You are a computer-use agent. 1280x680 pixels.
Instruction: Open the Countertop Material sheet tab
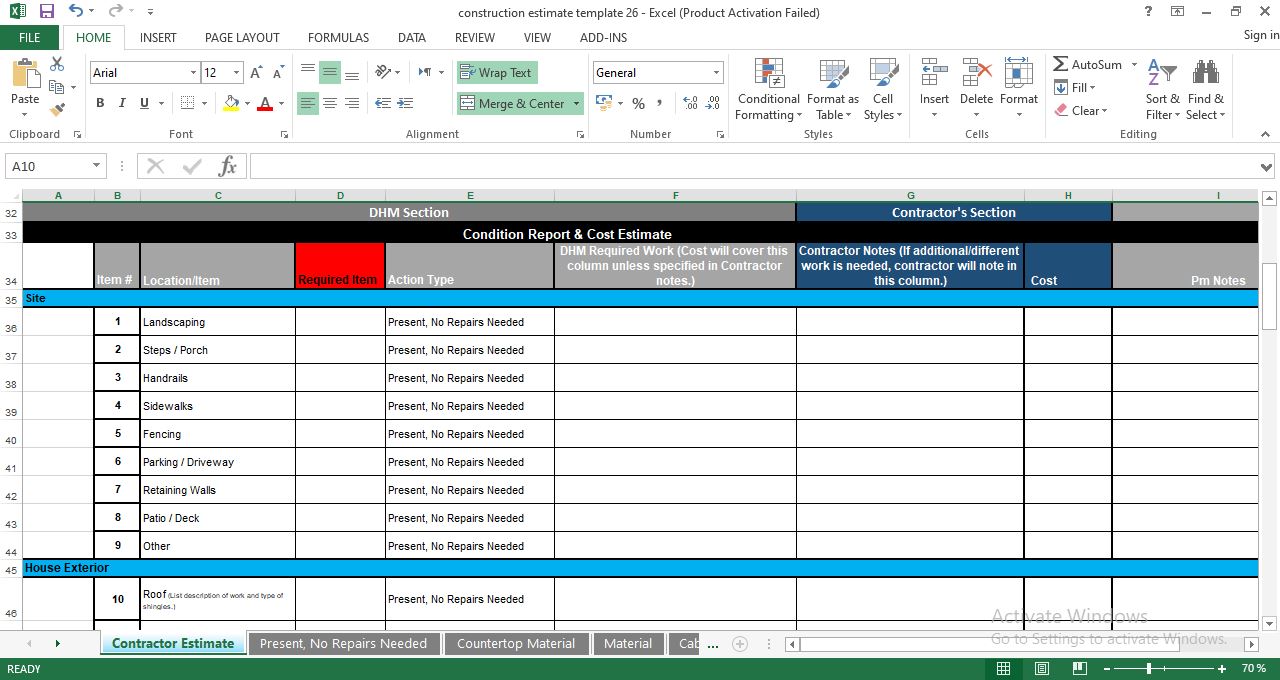coord(516,643)
